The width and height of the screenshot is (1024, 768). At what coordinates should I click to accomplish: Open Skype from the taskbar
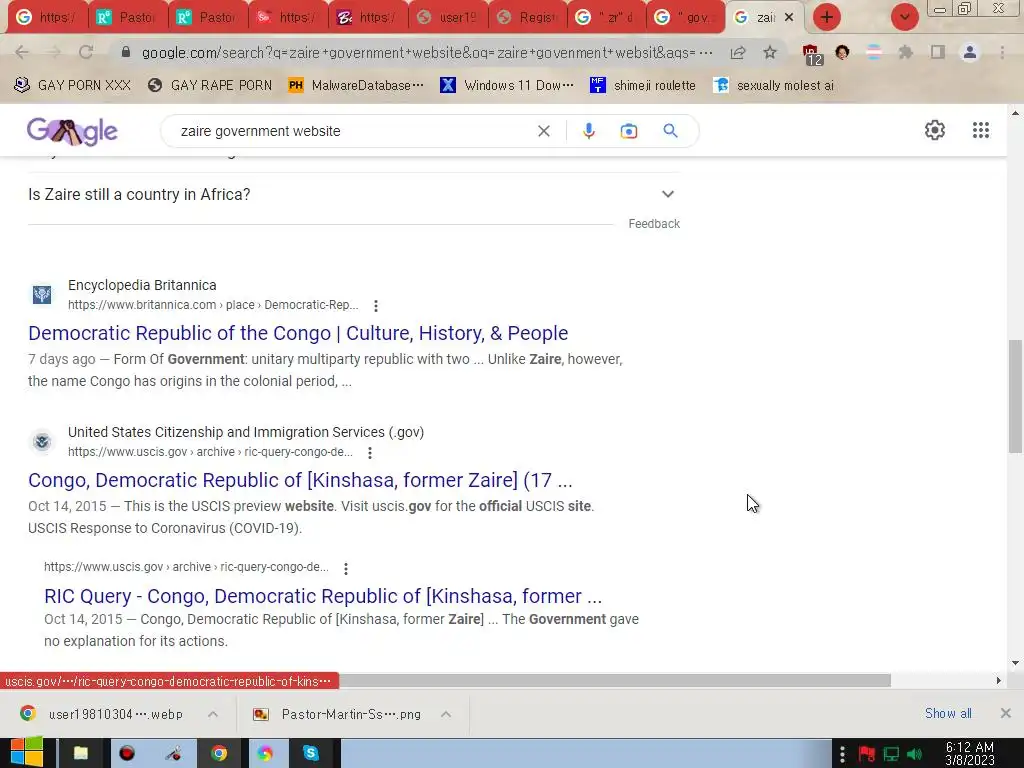tap(311, 753)
